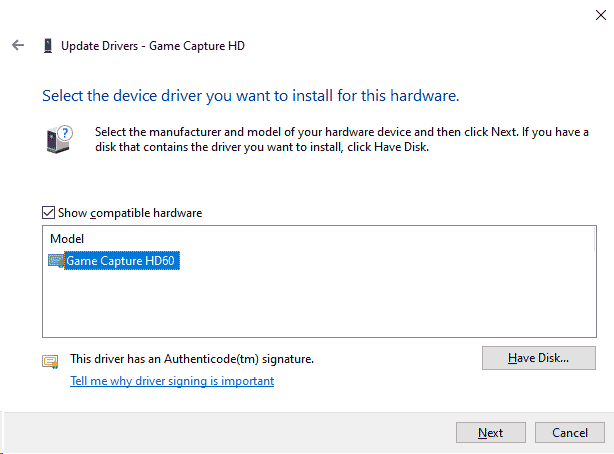Click the Update Drivers - Game Capture HD title
The height and width of the screenshot is (454, 614).
[153, 46]
